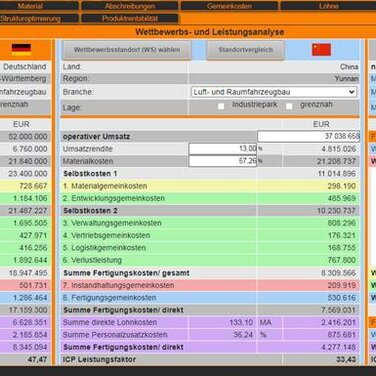
Task: Edit the Materialkosten percentage field
Action: pos(223,161)
